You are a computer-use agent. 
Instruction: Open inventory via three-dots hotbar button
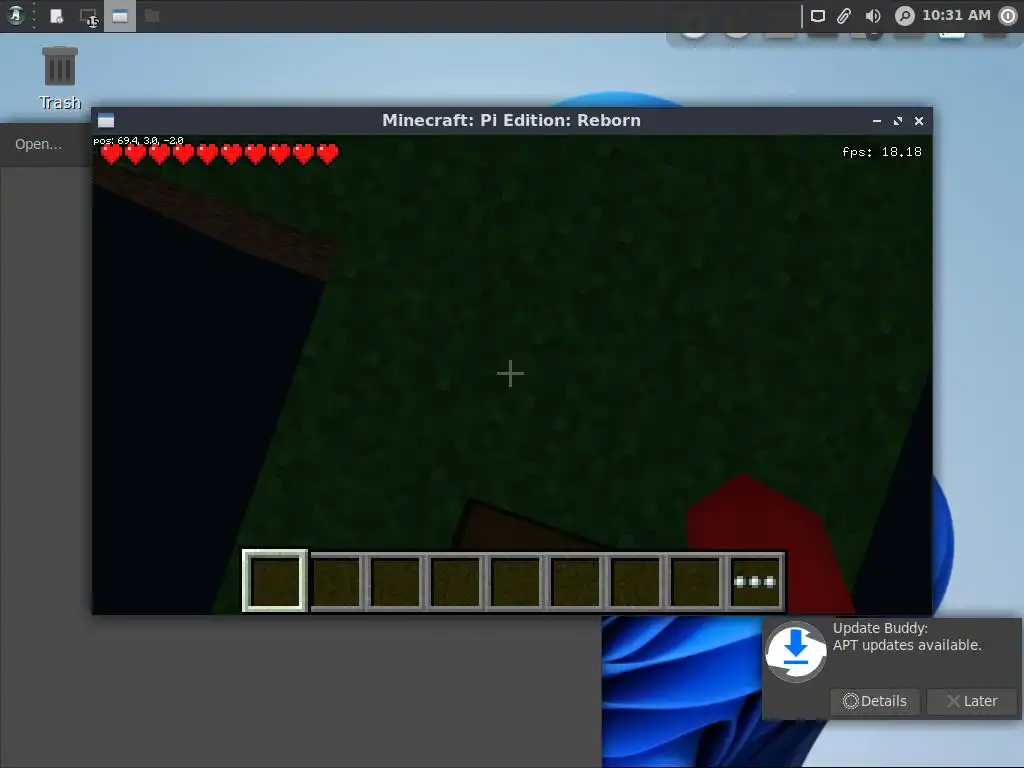[x=755, y=581]
